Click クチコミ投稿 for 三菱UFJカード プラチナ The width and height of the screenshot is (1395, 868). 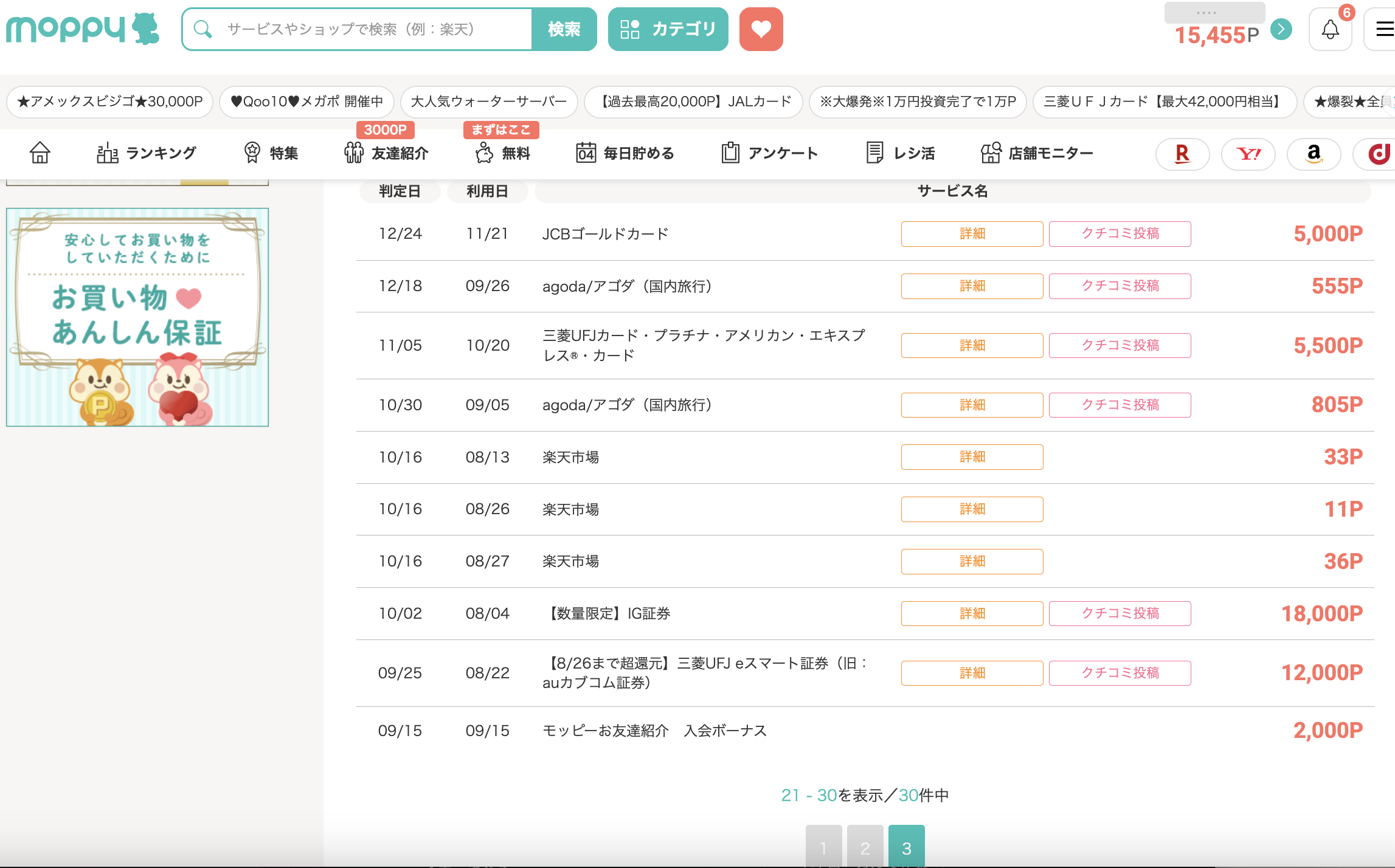(1120, 345)
